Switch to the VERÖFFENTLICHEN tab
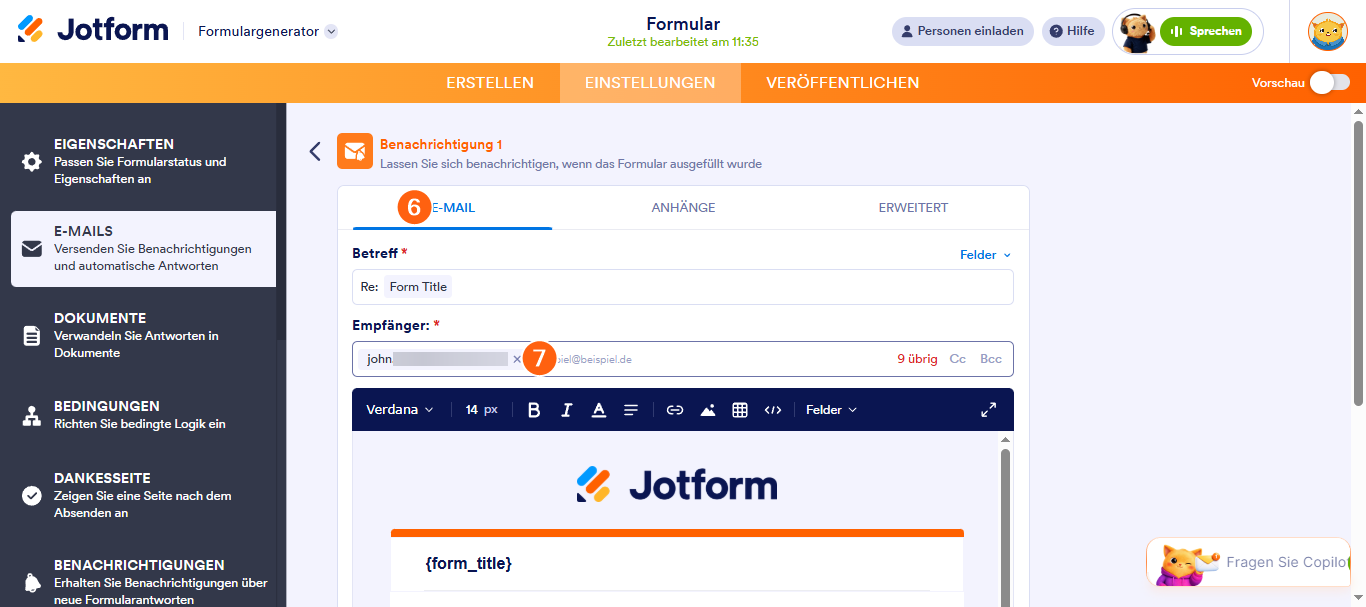The width and height of the screenshot is (1366, 607). click(843, 83)
